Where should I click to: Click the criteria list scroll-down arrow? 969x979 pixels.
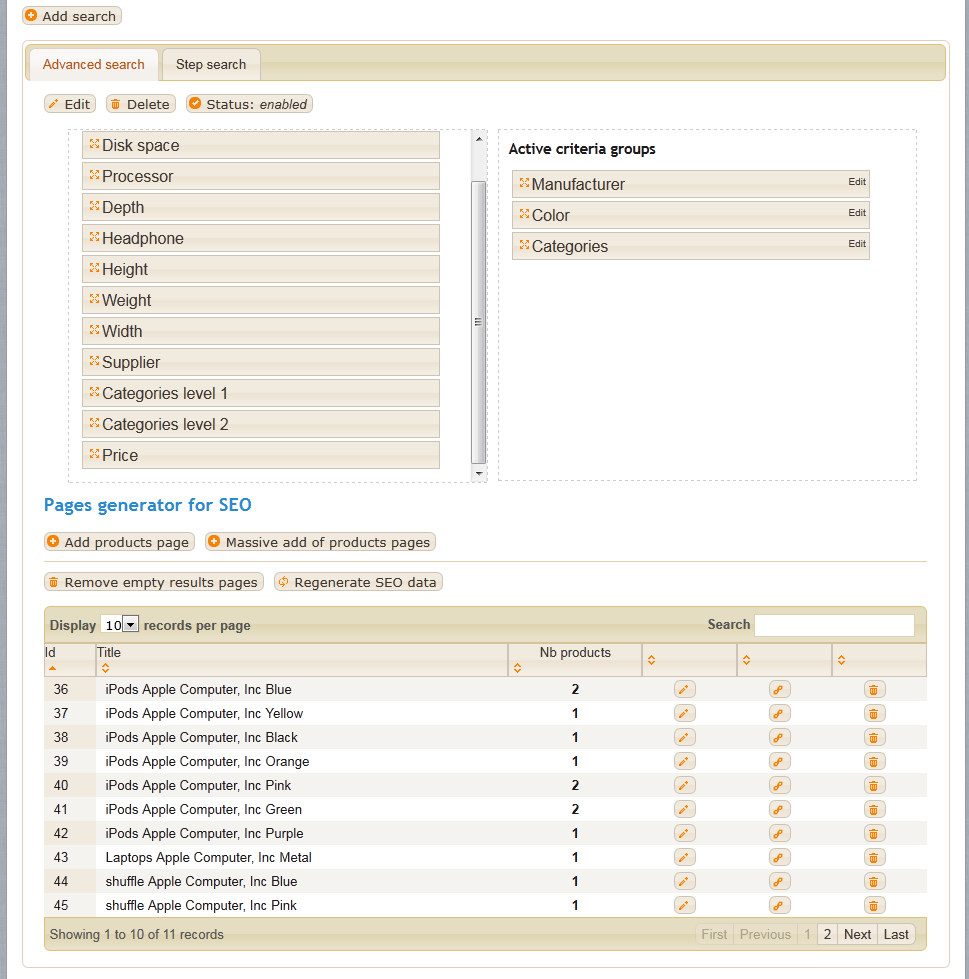[479, 473]
